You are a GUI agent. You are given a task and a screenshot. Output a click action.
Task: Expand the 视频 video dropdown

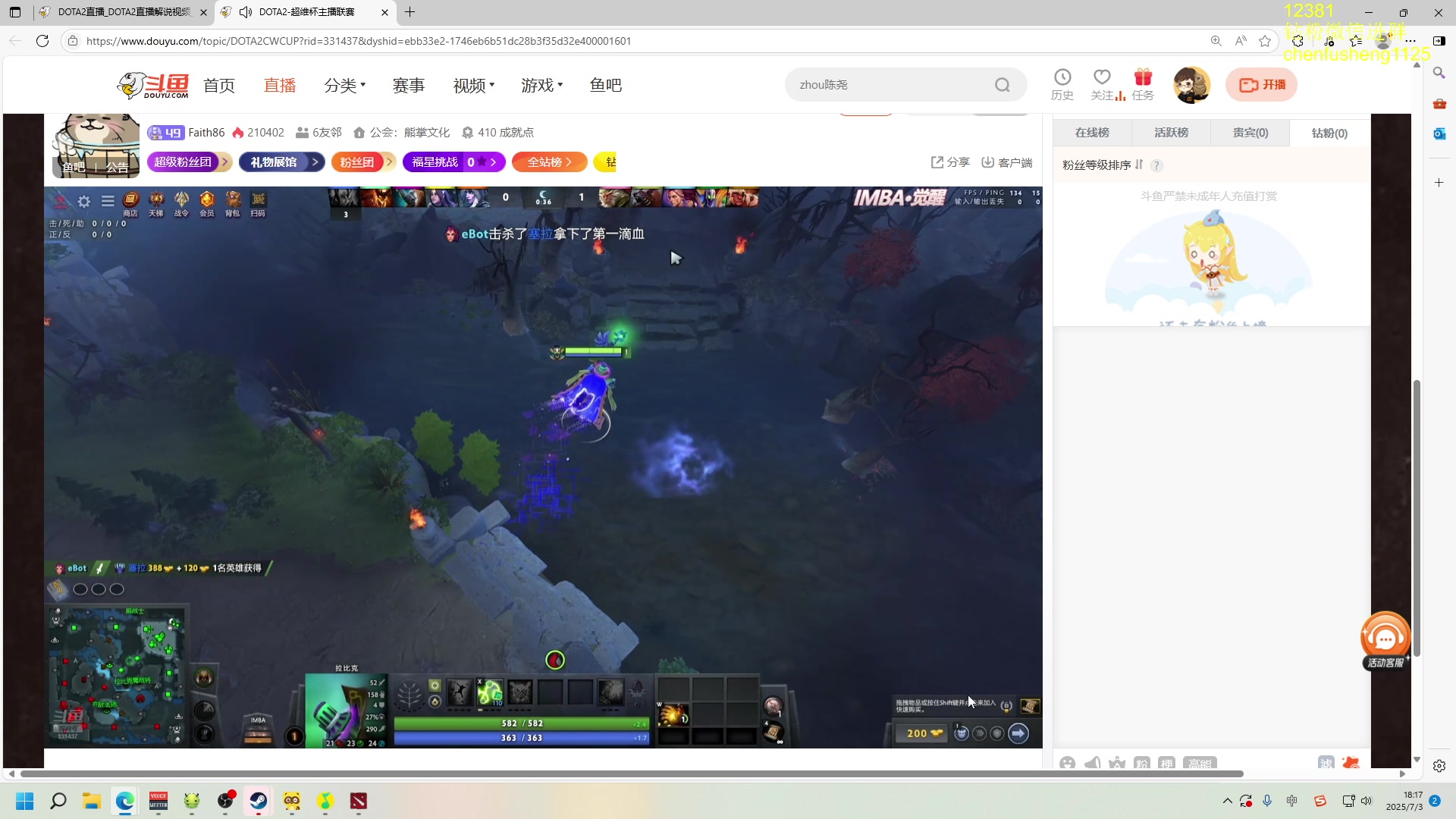474,85
